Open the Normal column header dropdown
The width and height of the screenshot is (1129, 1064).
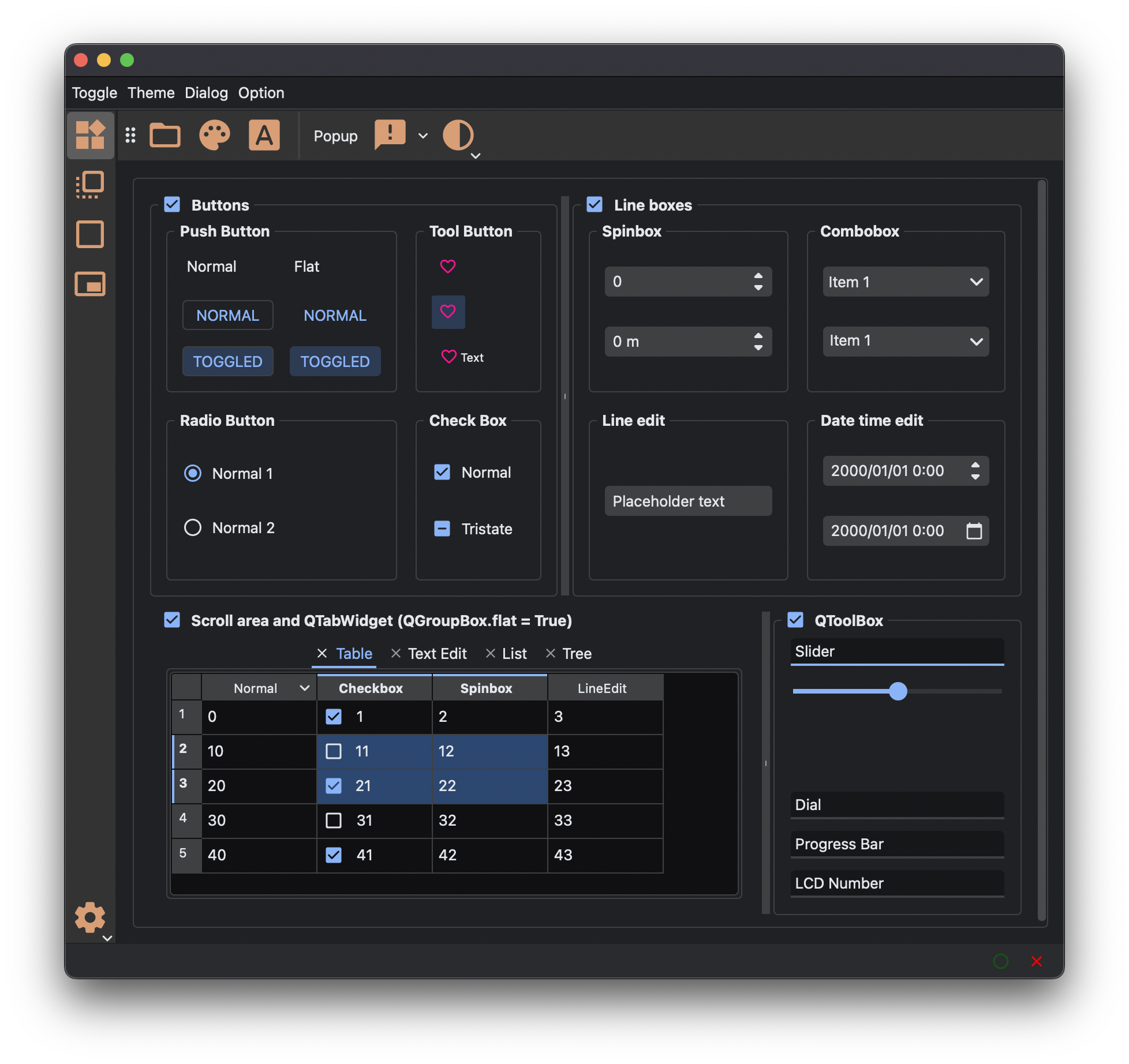coord(304,688)
